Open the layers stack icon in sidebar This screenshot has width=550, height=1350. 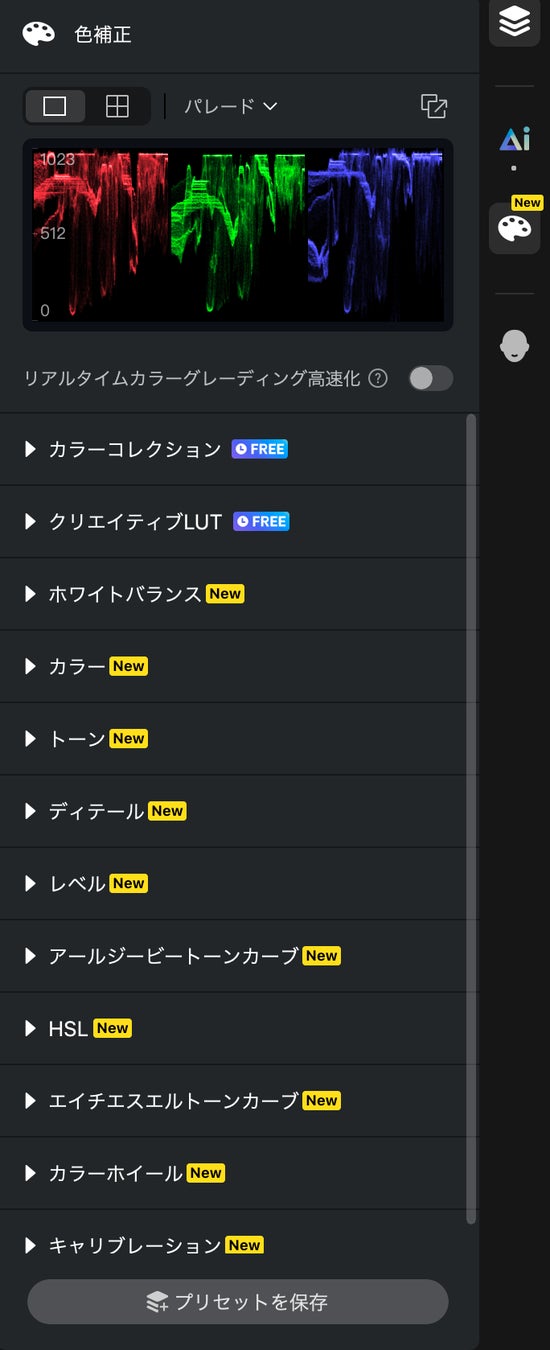click(x=515, y=21)
